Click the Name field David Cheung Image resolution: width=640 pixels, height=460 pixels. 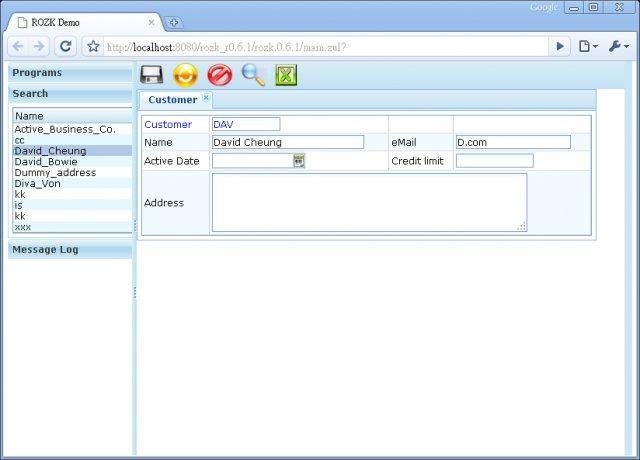(x=288, y=142)
